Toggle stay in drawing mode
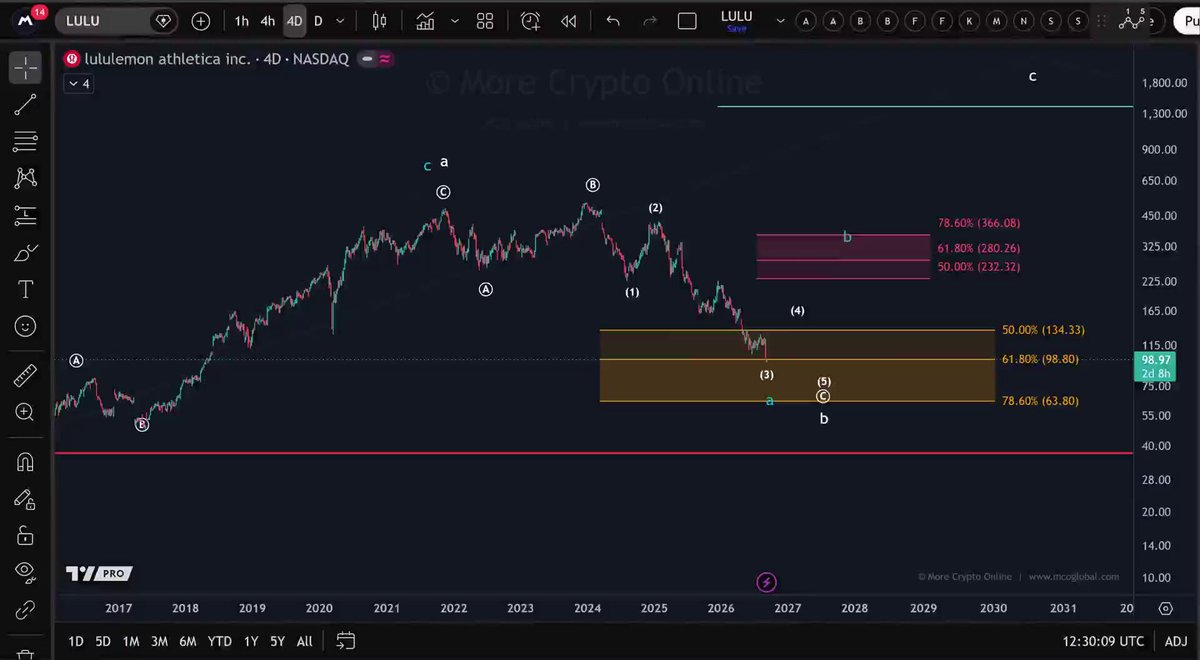The height and width of the screenshot is (660, 1200). (25, 499)
